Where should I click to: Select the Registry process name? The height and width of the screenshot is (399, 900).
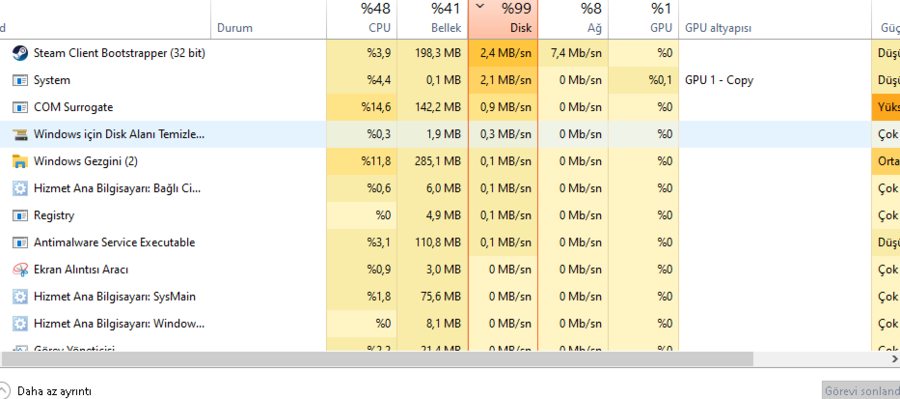pos(54,216)
